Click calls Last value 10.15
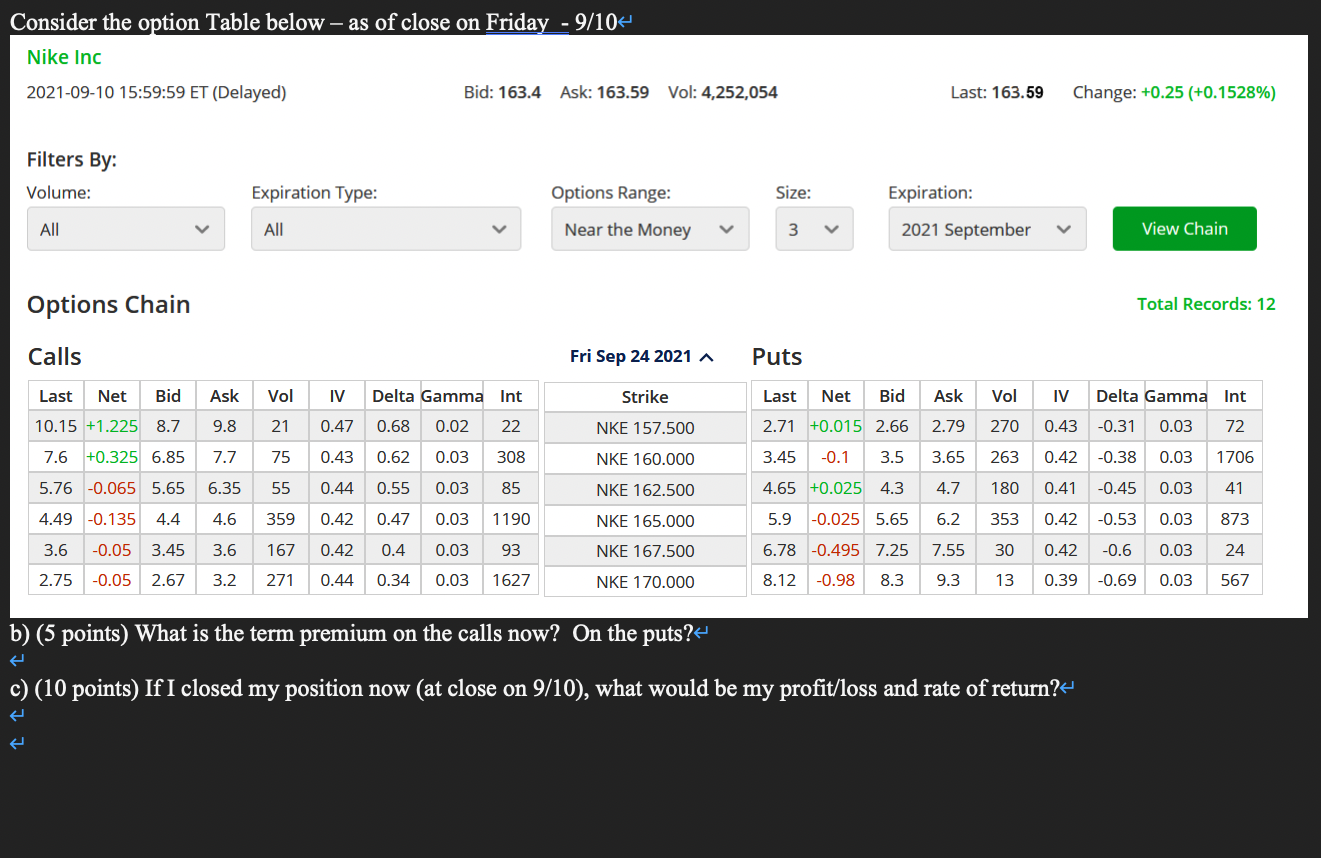This screenshot has width=1321, height=858. click(56, 426)
